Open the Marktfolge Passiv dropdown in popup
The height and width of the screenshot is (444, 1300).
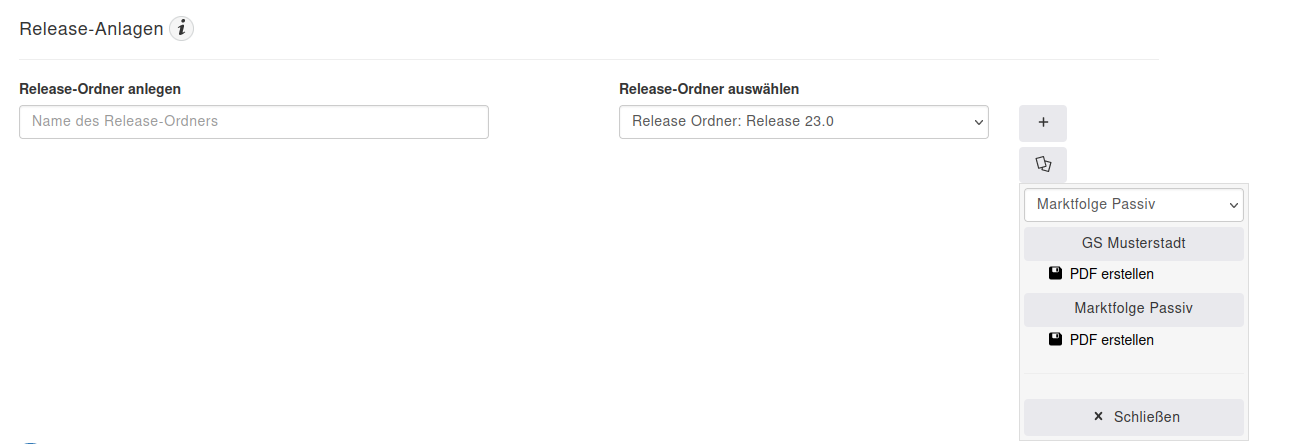click(1134, 205)
